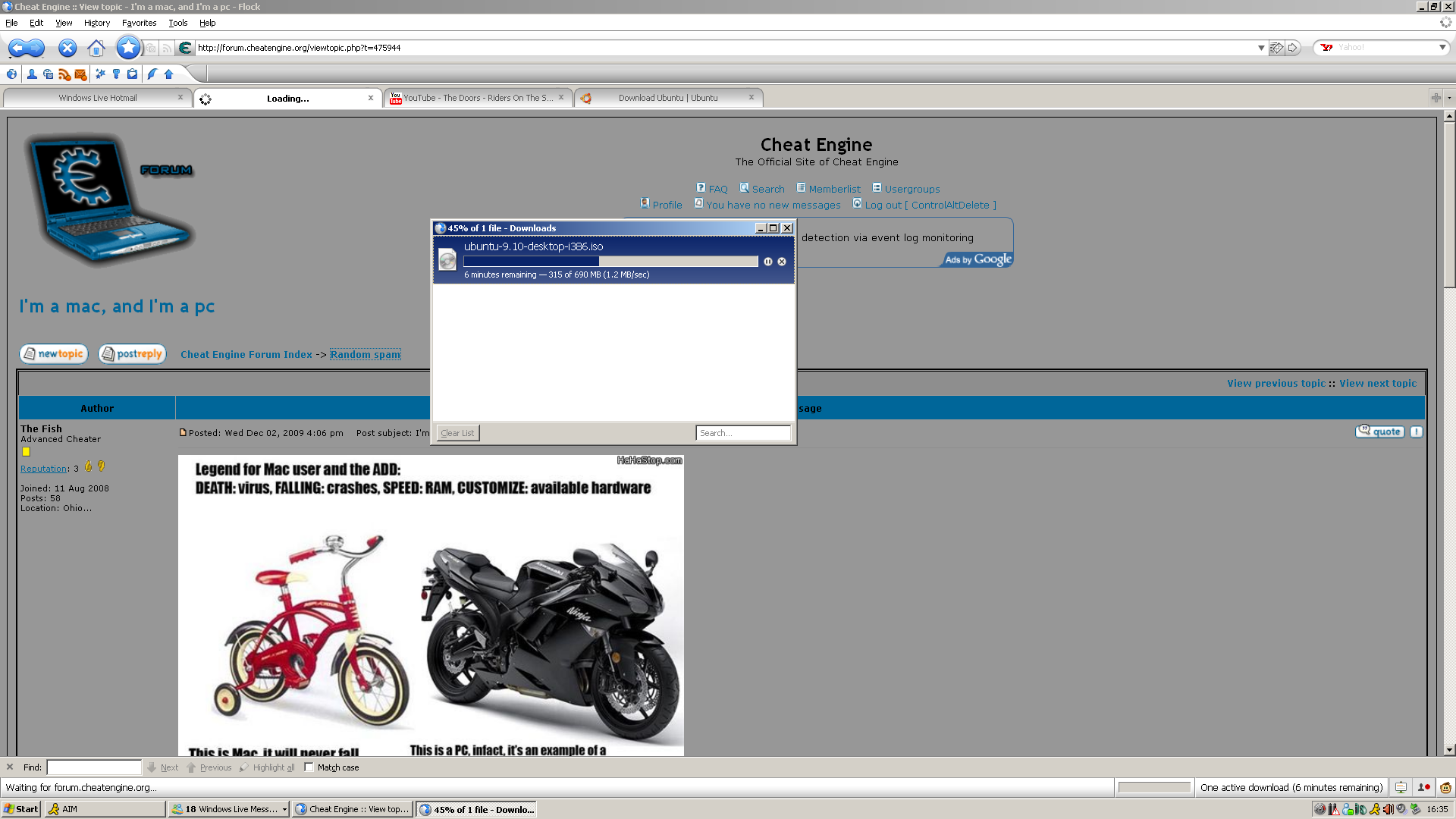Close the find bar
This screenshot has height=819, width=1456.
[x=10, y=767]
